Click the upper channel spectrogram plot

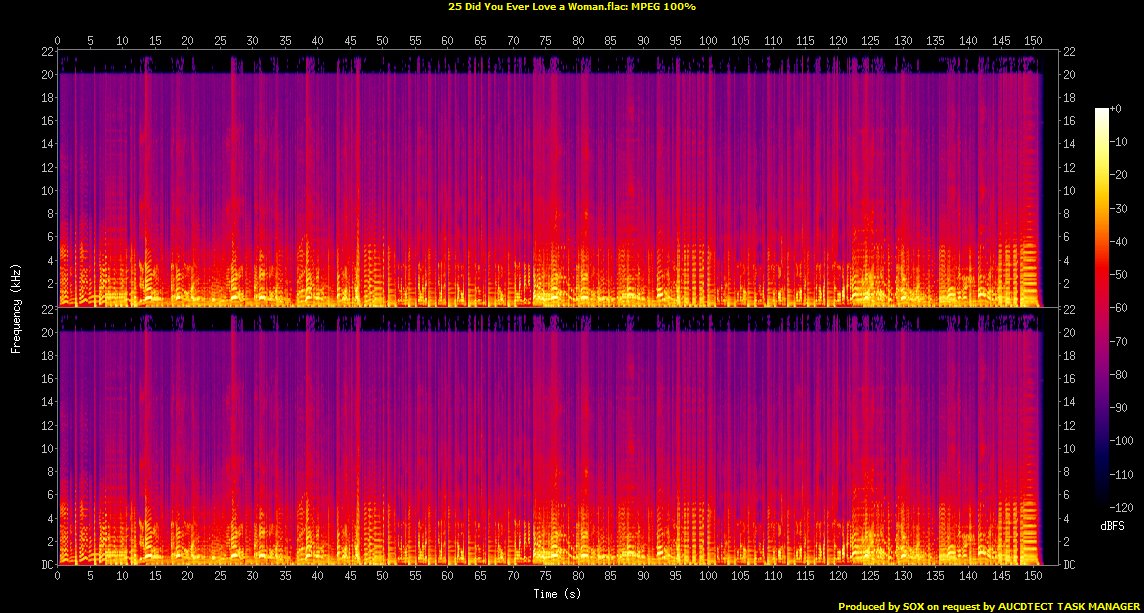[550, 178]
